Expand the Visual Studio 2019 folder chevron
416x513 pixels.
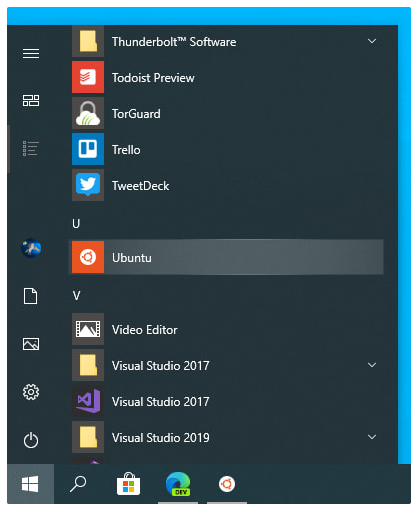(372, 437)
